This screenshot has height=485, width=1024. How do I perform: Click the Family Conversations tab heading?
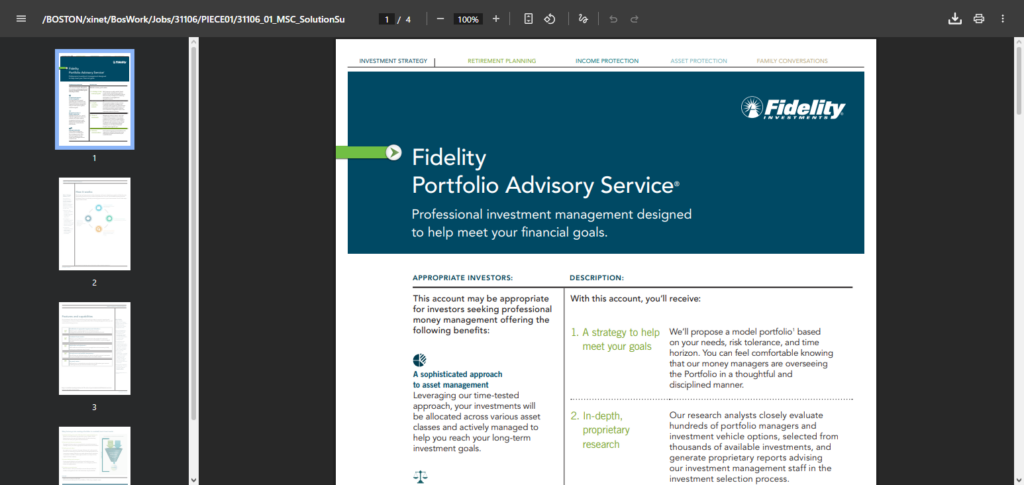pos(792,61)
